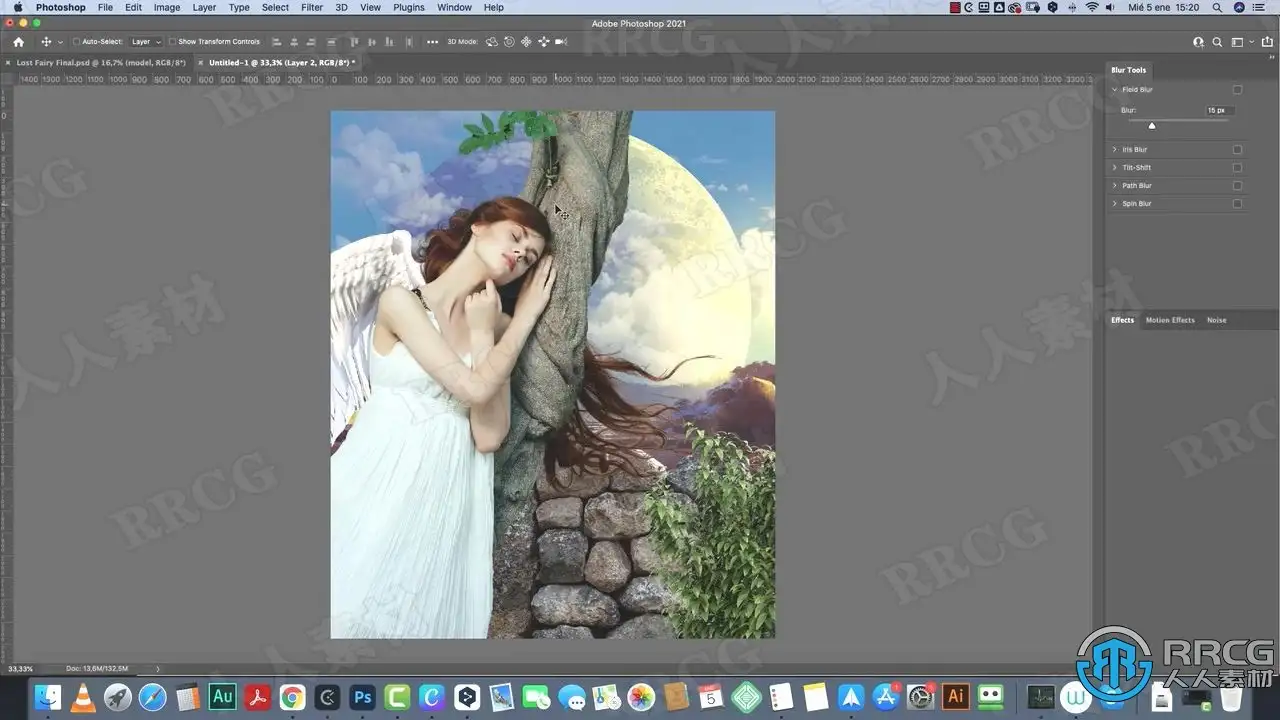The height and width of the screenshot is (720, 1280).
Task: Click the three-dots more align options icon
Action: point(432,42)
